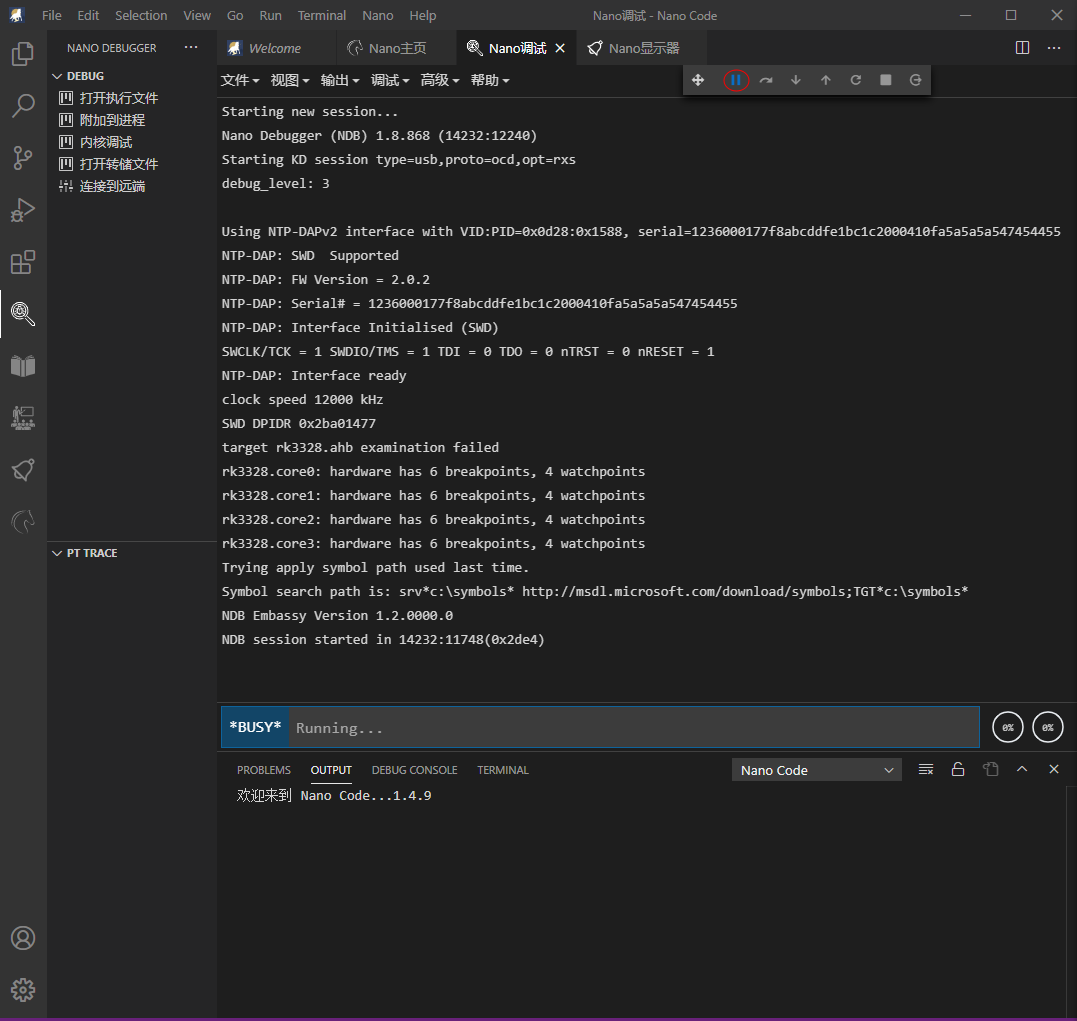Open the Nano Code output channel dropdown
Screen dimensions: 1077x1021
coord(816,770)
